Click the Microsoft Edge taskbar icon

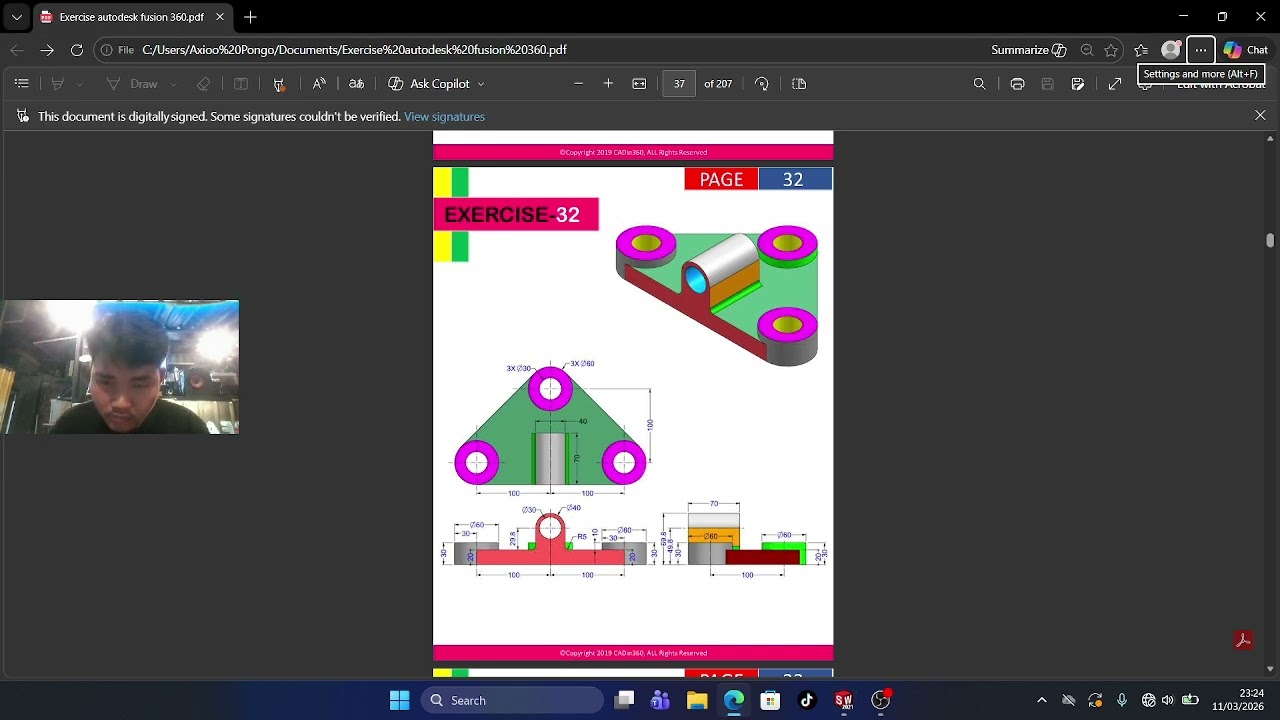pyautogui.click(x=734, y=701)
